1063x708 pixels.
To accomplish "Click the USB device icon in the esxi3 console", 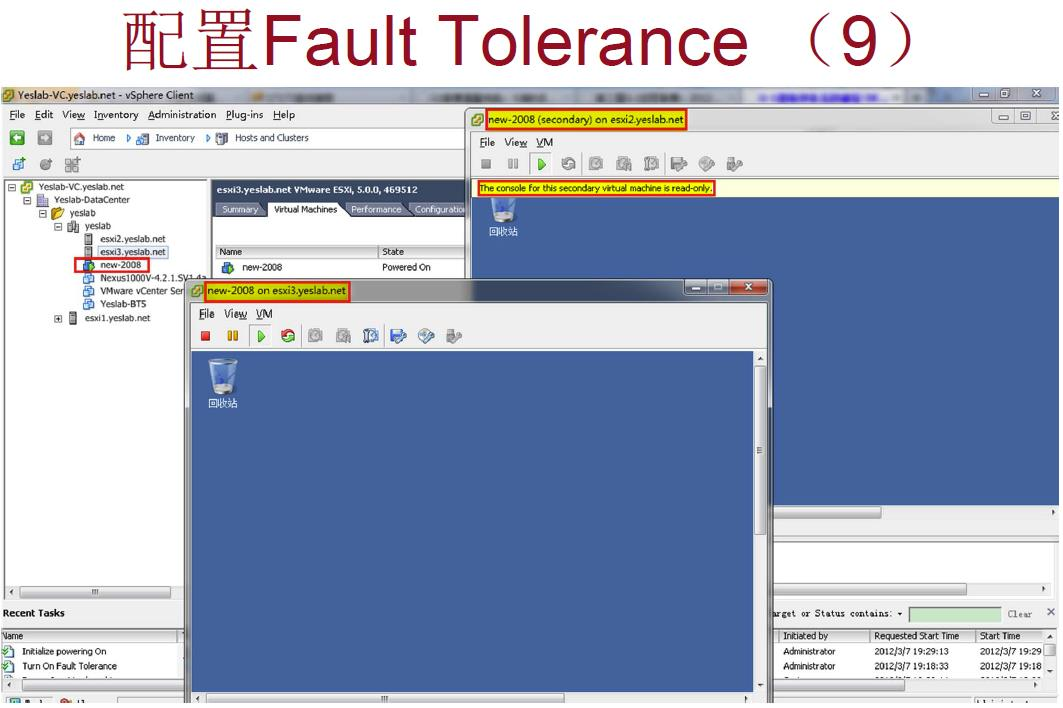I will pos(454,336).
